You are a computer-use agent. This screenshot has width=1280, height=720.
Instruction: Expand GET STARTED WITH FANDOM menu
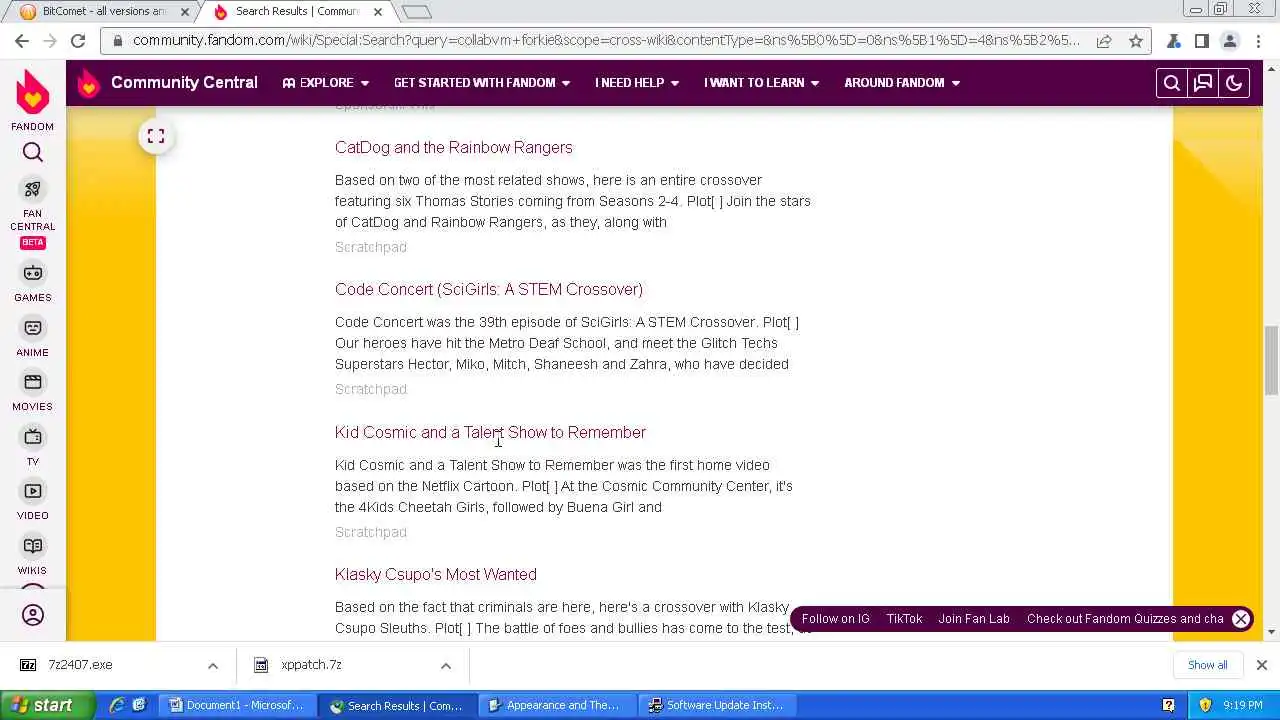coord(482,83)
